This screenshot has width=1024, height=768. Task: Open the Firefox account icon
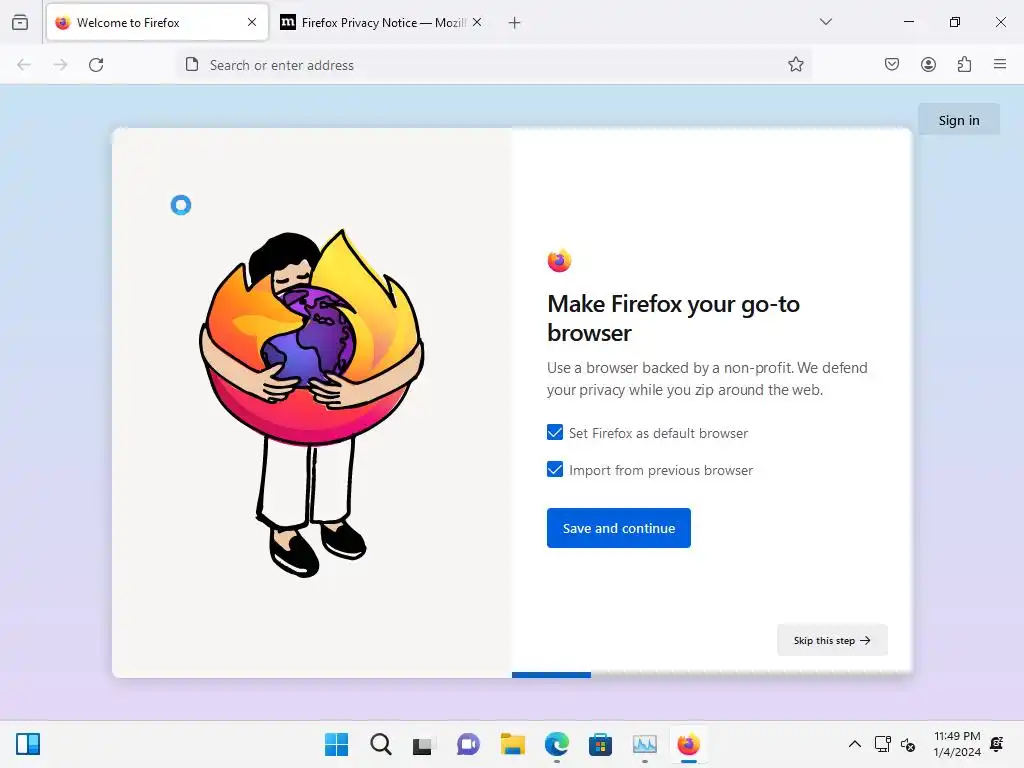[x=928, y=64]
